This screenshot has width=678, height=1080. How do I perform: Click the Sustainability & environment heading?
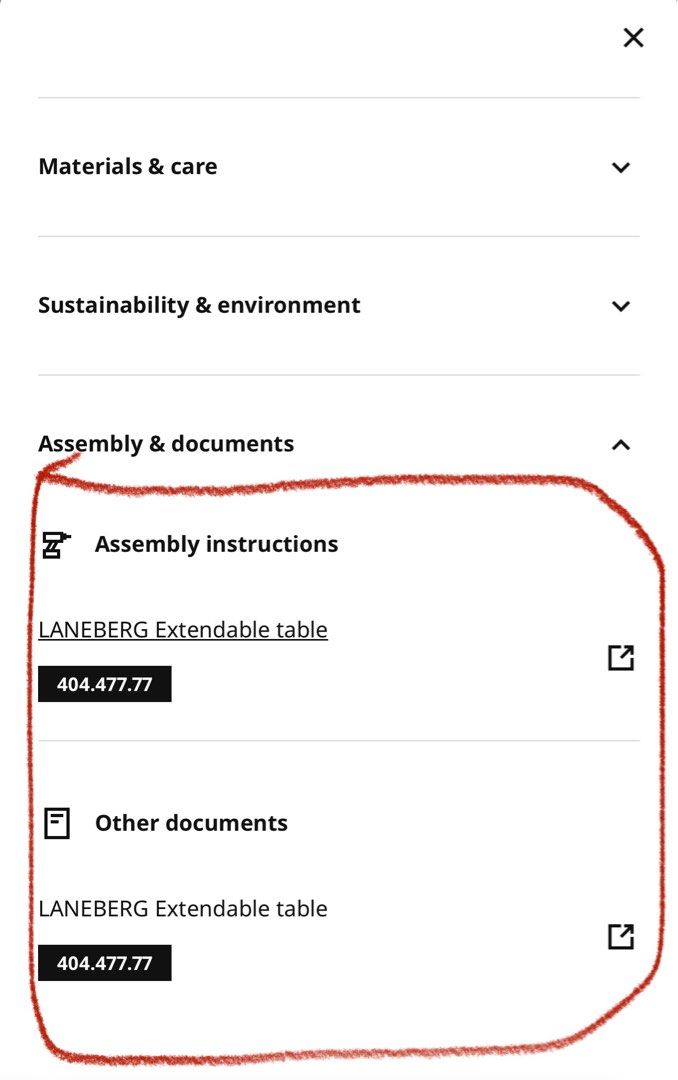pos(199,305)
